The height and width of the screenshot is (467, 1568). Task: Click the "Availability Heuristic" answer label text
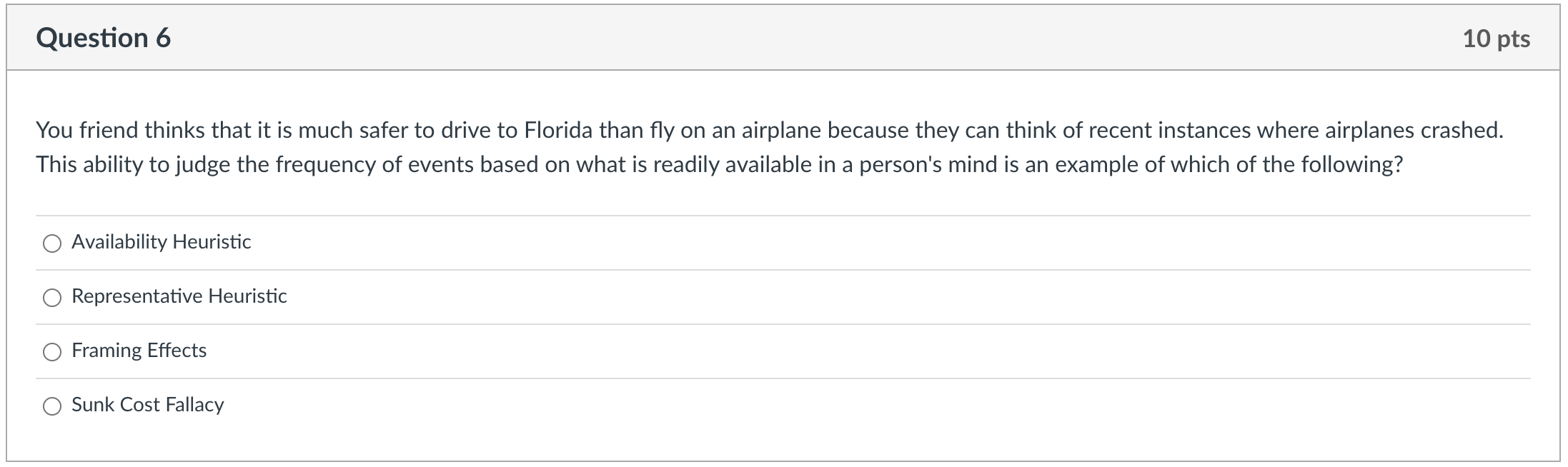(x=162, y=242)
